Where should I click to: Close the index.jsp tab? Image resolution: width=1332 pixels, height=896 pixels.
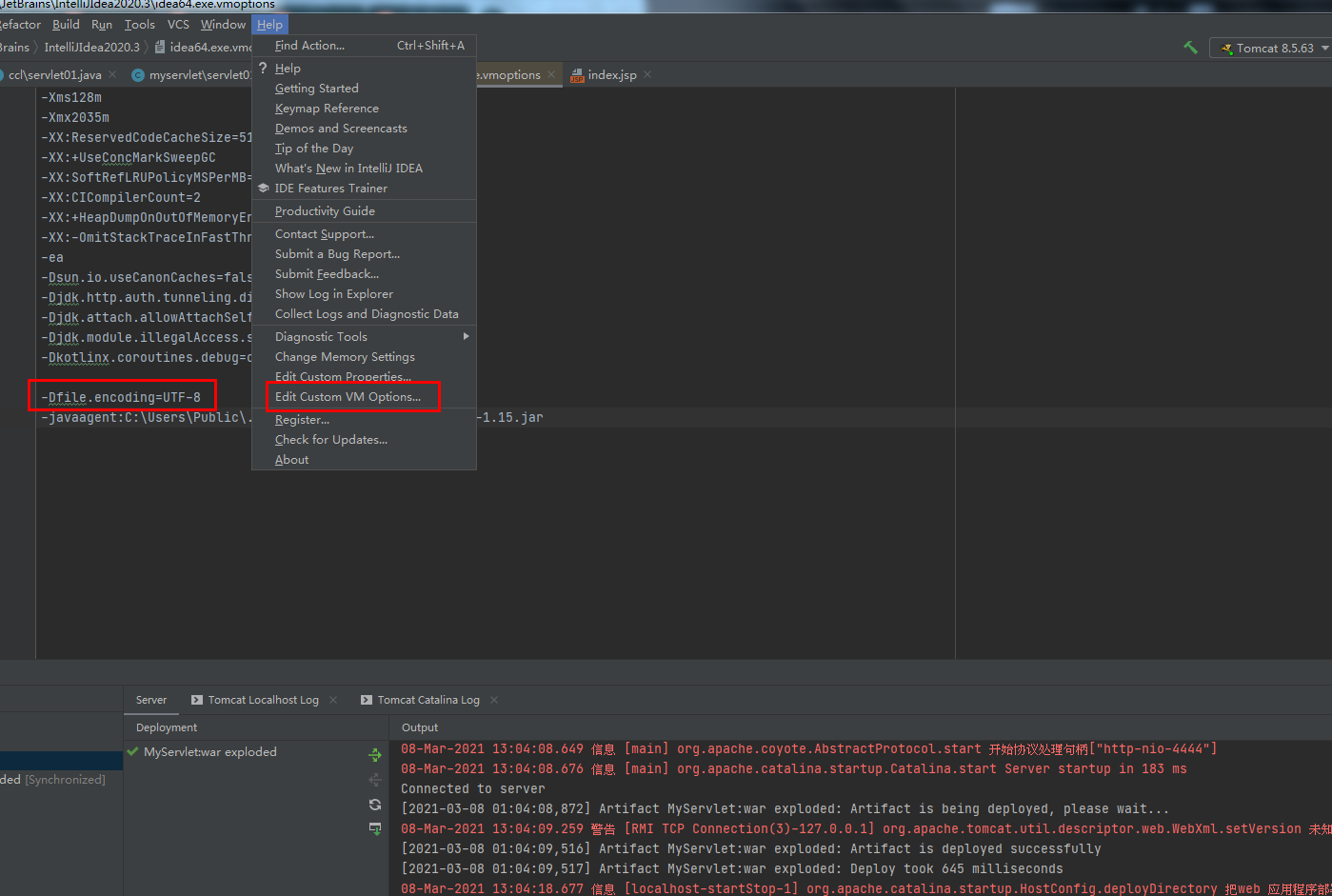click(x=647, y=74)
